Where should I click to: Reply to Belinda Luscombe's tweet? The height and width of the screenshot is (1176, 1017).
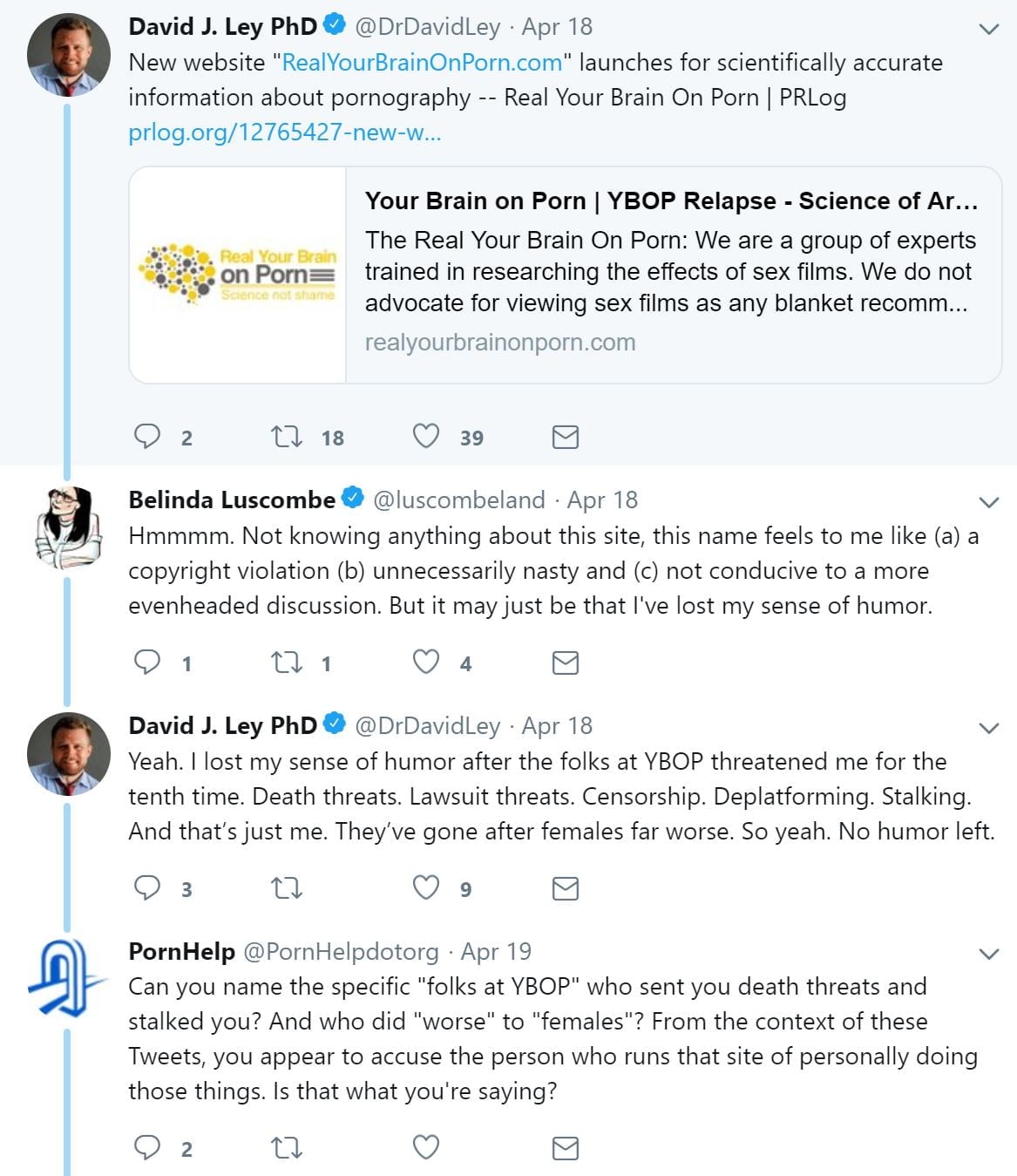pos(147,663)
